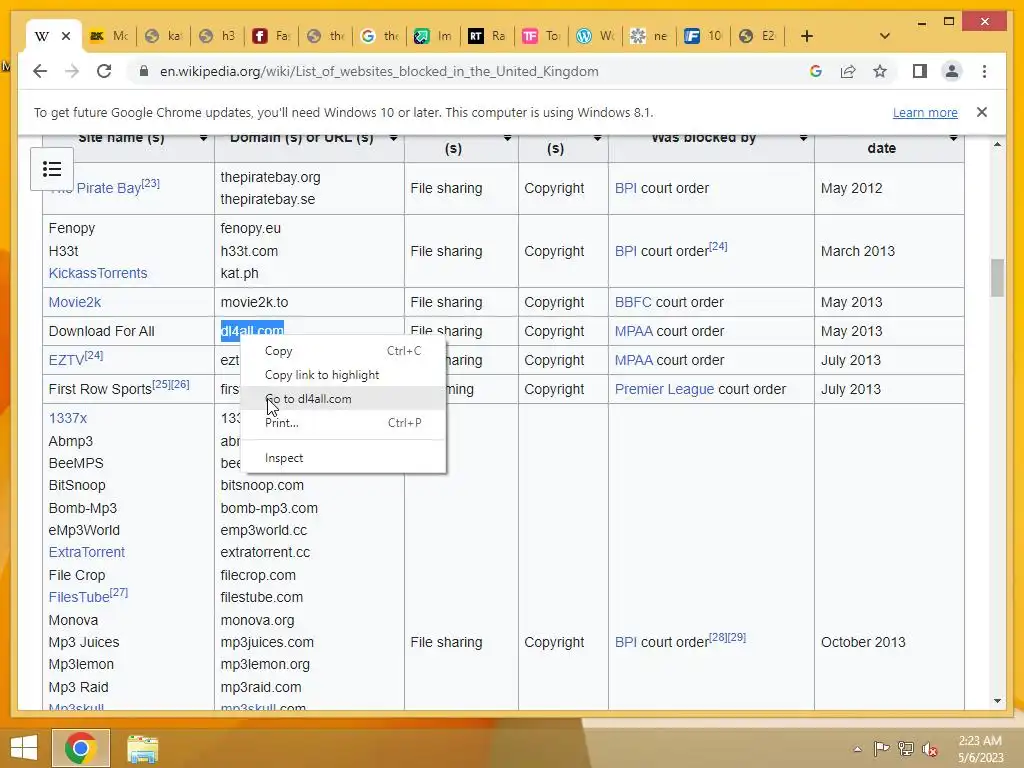Bookmark this page with the star icon
Image resolution: width=1024 pixels, height=768 pixels.
click(x=880, y=71)
